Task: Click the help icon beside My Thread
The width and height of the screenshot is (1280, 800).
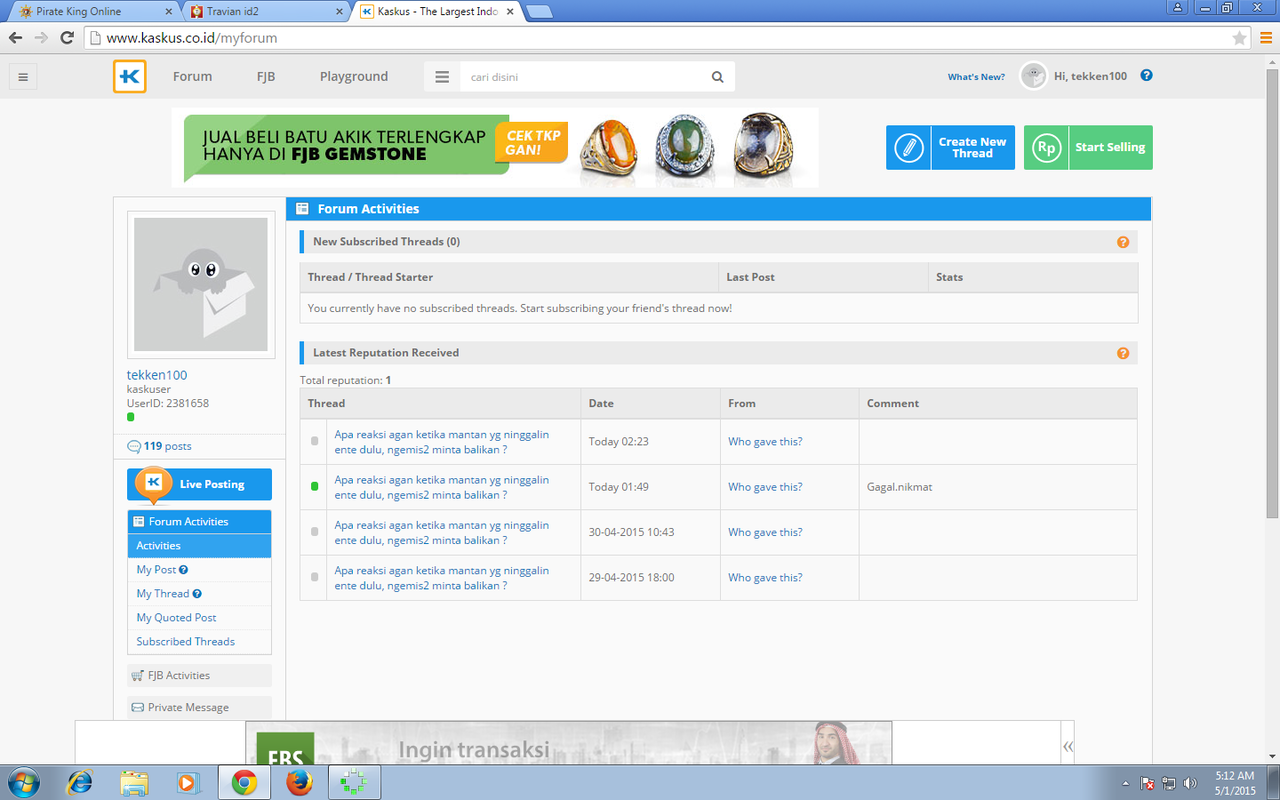Action: coord(197,594)
